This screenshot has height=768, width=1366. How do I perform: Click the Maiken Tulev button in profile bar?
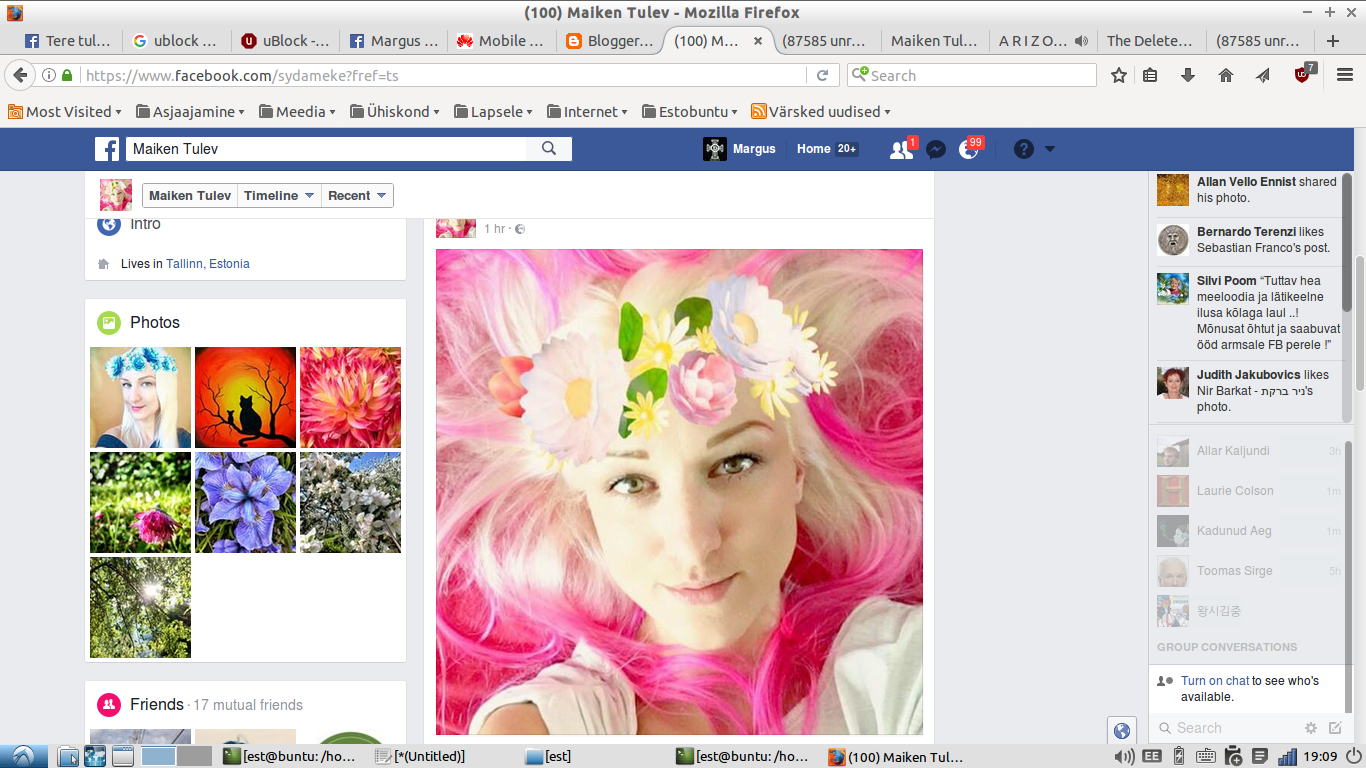pyautogui.click(x=190, y=196)
